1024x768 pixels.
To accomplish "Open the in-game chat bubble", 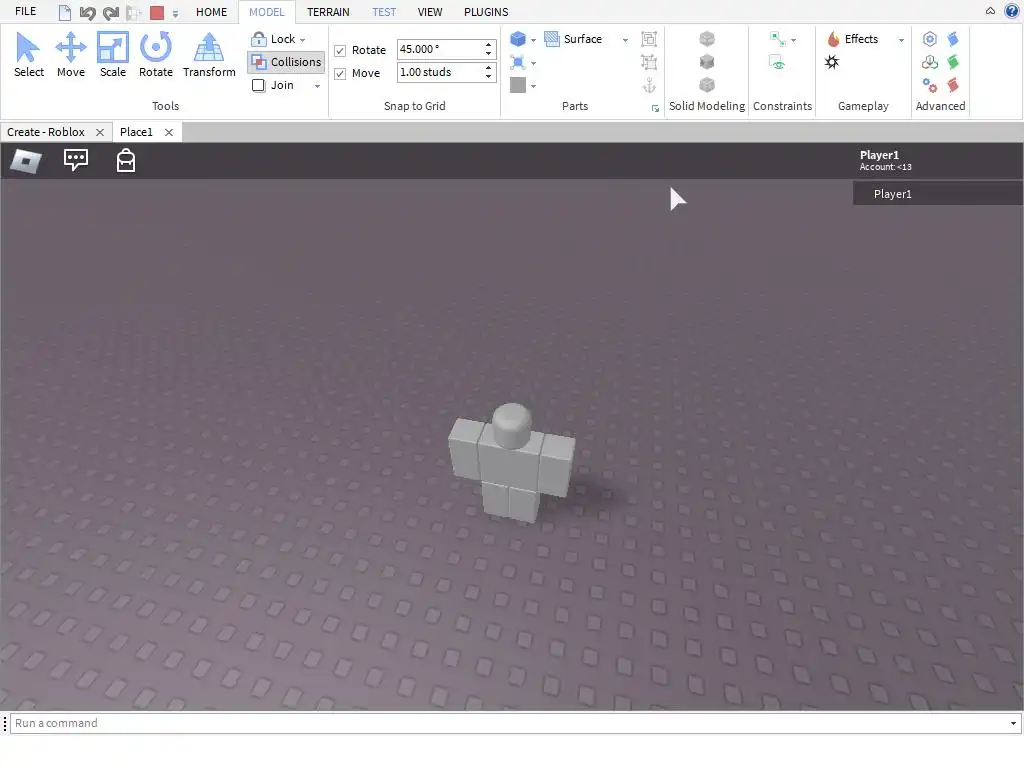I will (76, 159).
